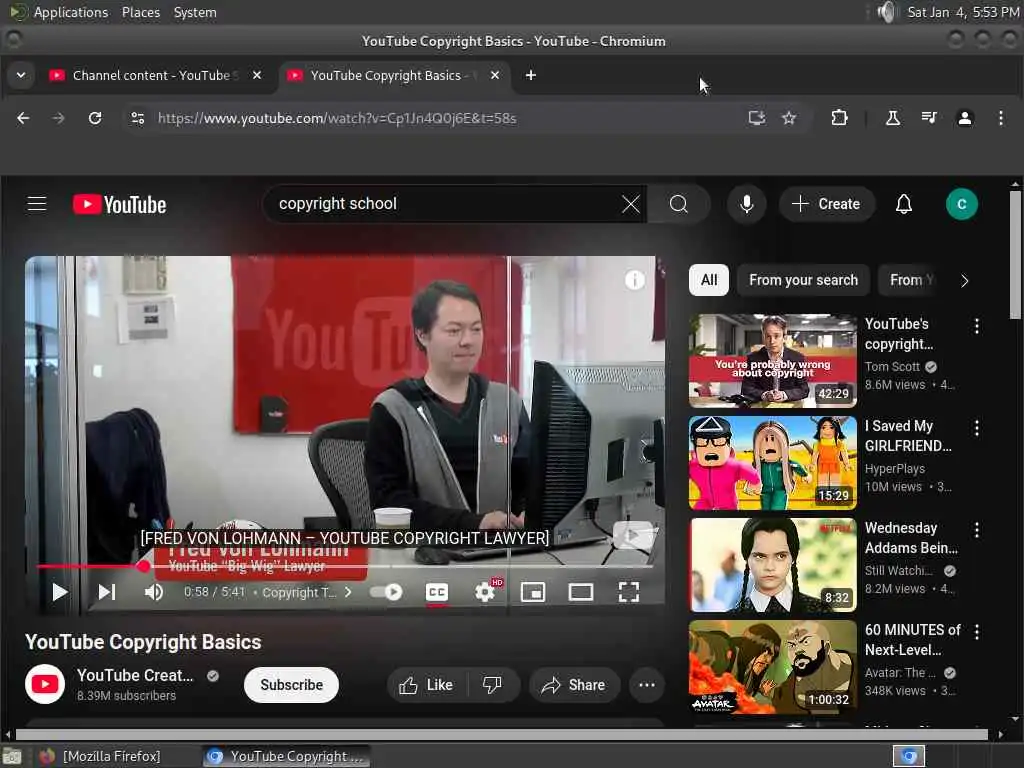Dislike the video
Image resolution: width=1024 pixels, height=768 pixels.
[x=492, y=685]
